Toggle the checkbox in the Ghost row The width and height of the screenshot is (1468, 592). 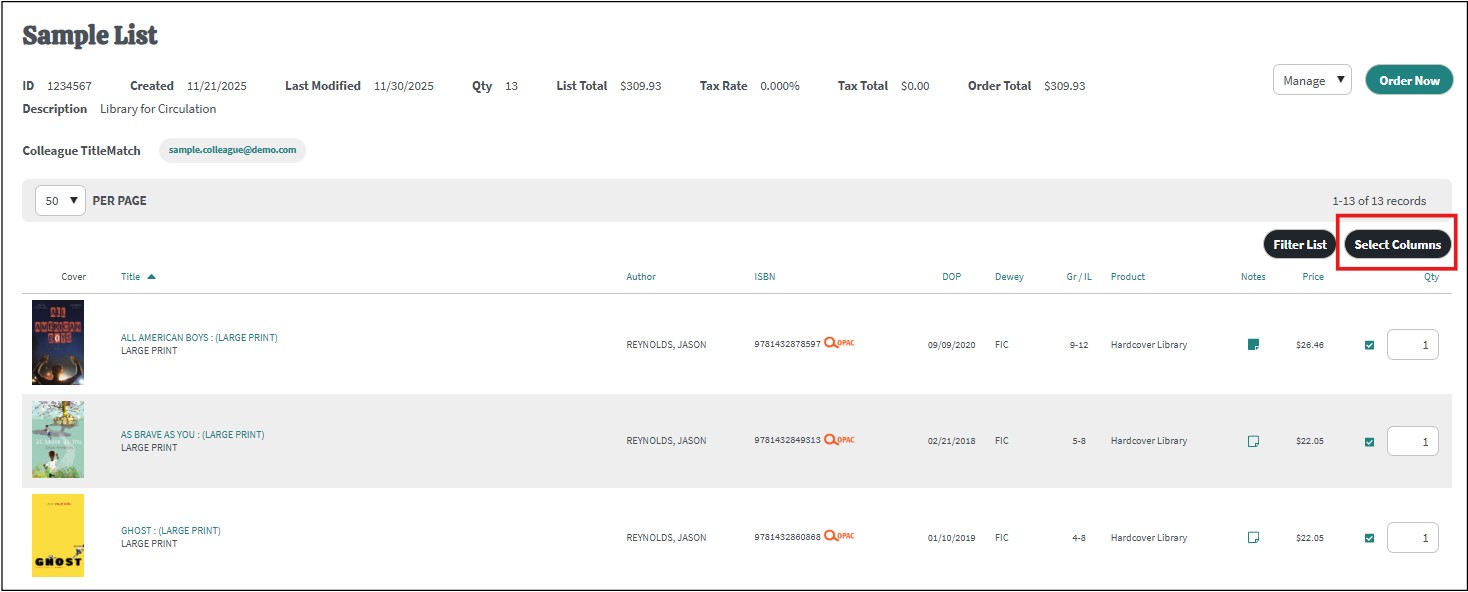[x=1369, y=537]
